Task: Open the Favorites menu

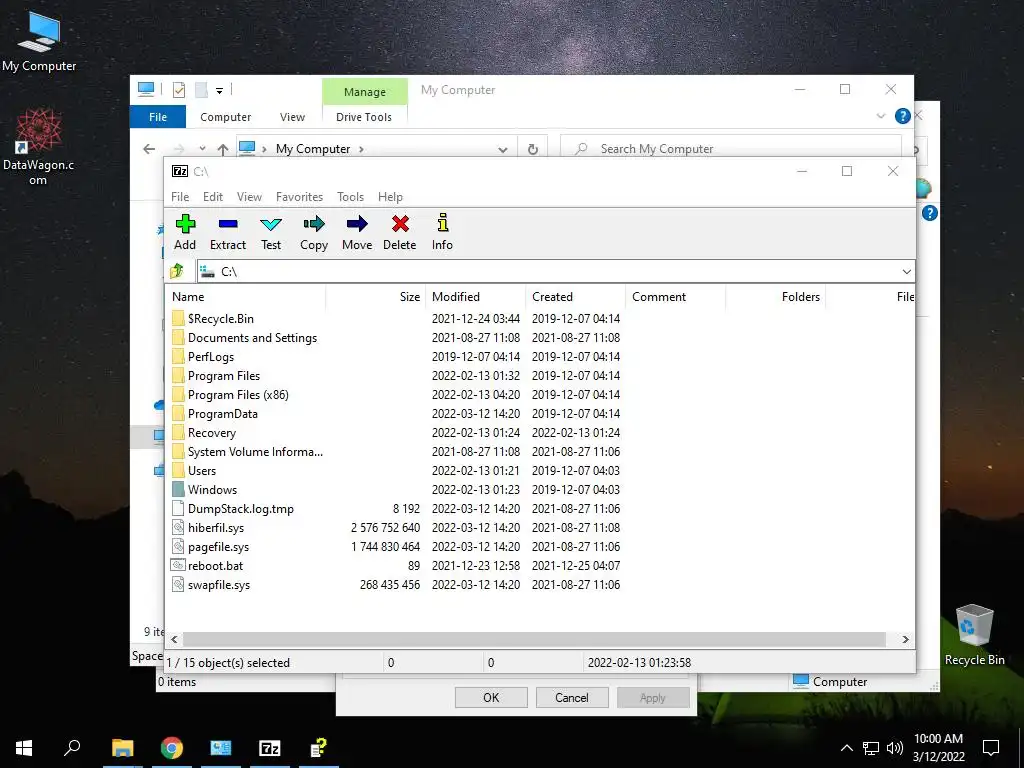Action: [x=300, y=197]
